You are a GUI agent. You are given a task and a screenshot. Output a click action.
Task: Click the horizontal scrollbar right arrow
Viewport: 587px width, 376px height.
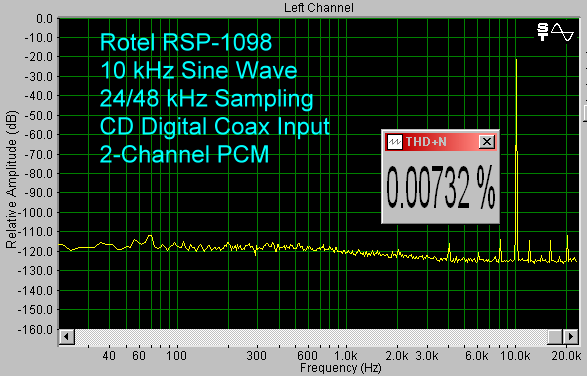coord(570,336)
